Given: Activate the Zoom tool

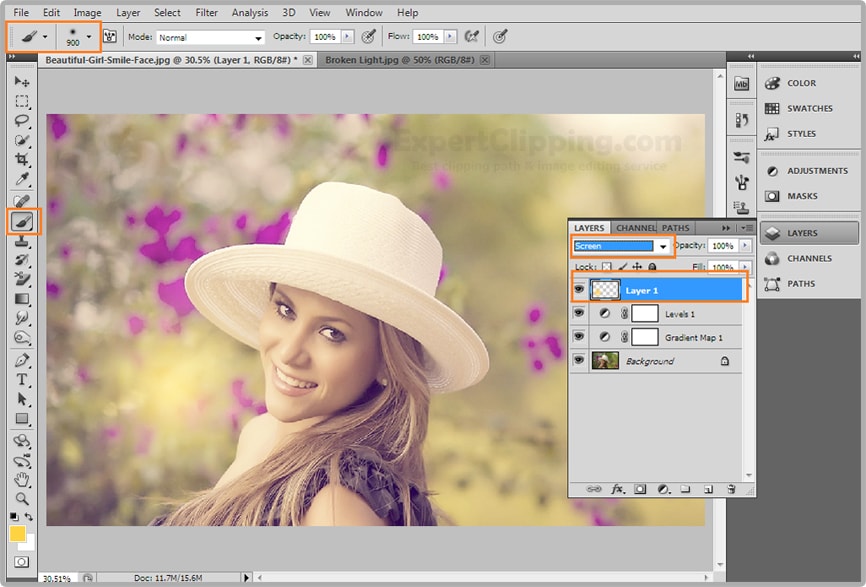Looking at the screenshot, I should 22,498.
